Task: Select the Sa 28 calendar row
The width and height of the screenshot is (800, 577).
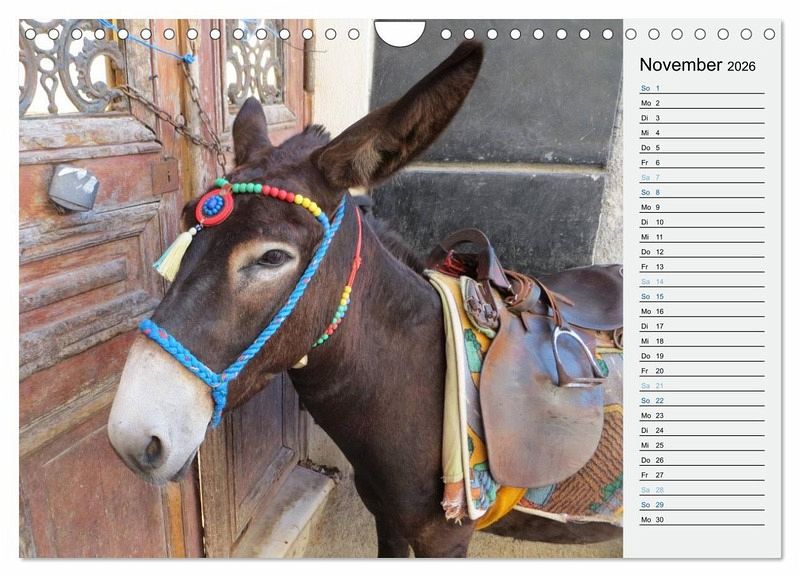Action: (x=702, y=490)
